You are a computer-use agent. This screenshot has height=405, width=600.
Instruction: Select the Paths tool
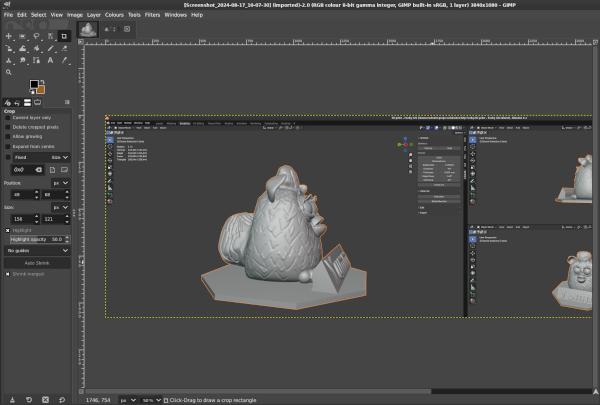coord(36,60)
